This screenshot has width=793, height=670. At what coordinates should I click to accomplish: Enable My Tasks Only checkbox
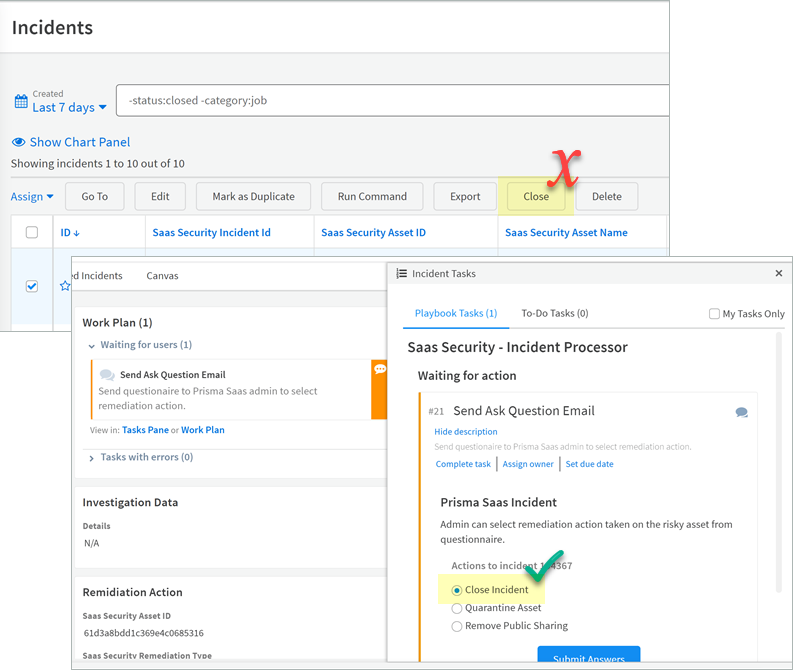tap(714, 314)
